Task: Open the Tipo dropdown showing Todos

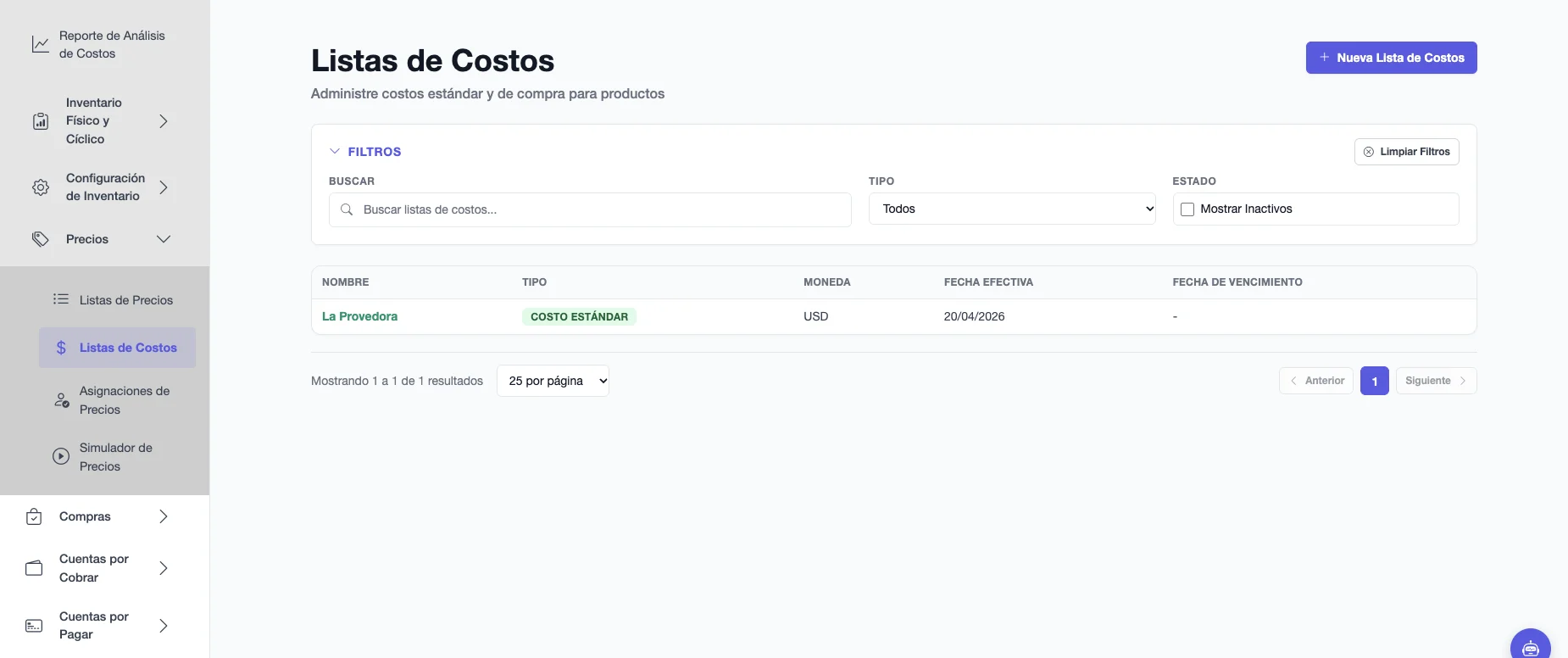Action: click(x=1012, y=209)
